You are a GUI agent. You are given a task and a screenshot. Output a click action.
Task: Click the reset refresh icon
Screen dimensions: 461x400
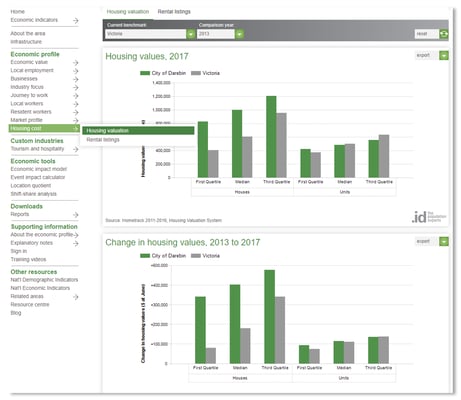(x=444, y=34)
